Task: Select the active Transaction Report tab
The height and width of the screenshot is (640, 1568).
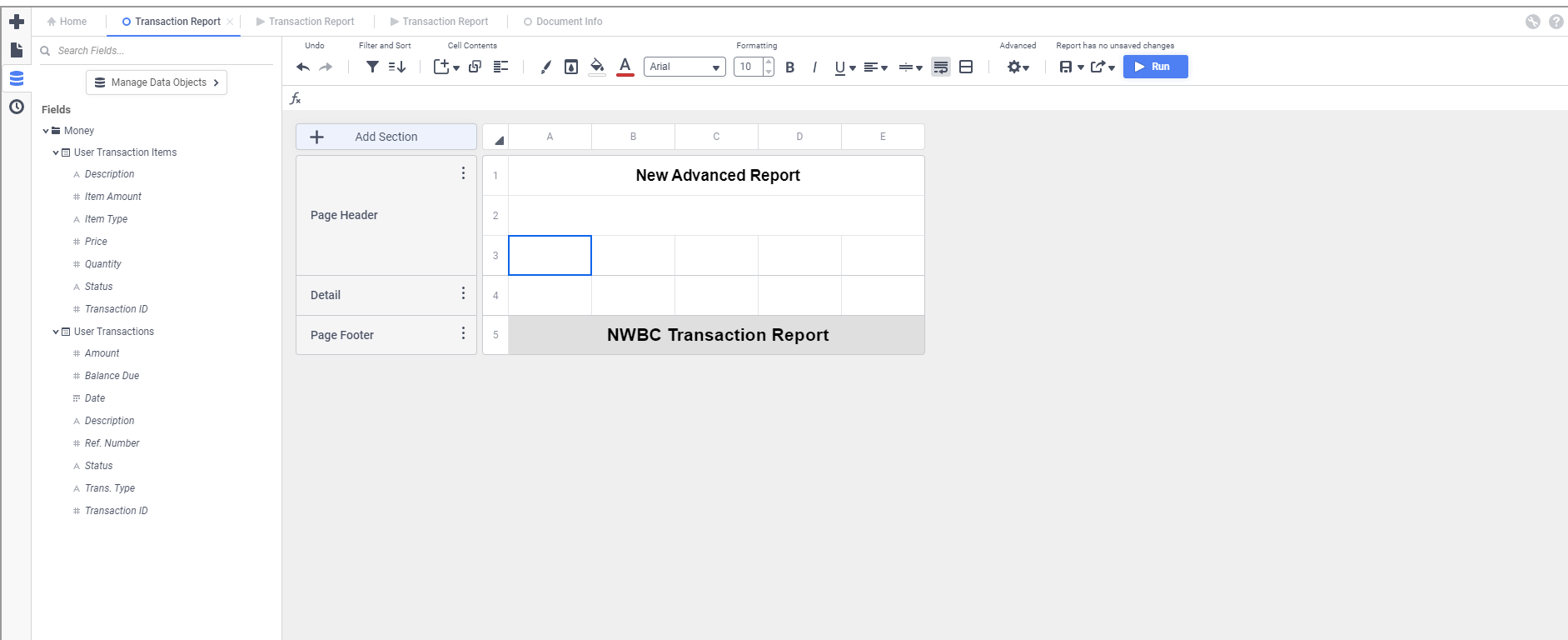Action: 172,22
